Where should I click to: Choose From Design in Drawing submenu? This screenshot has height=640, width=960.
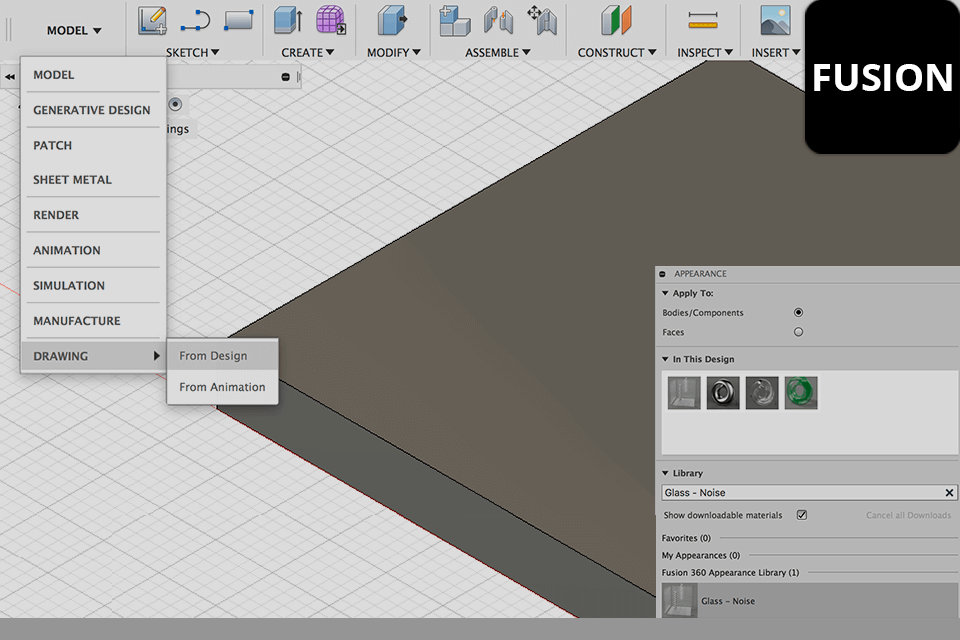pos(213,356)
